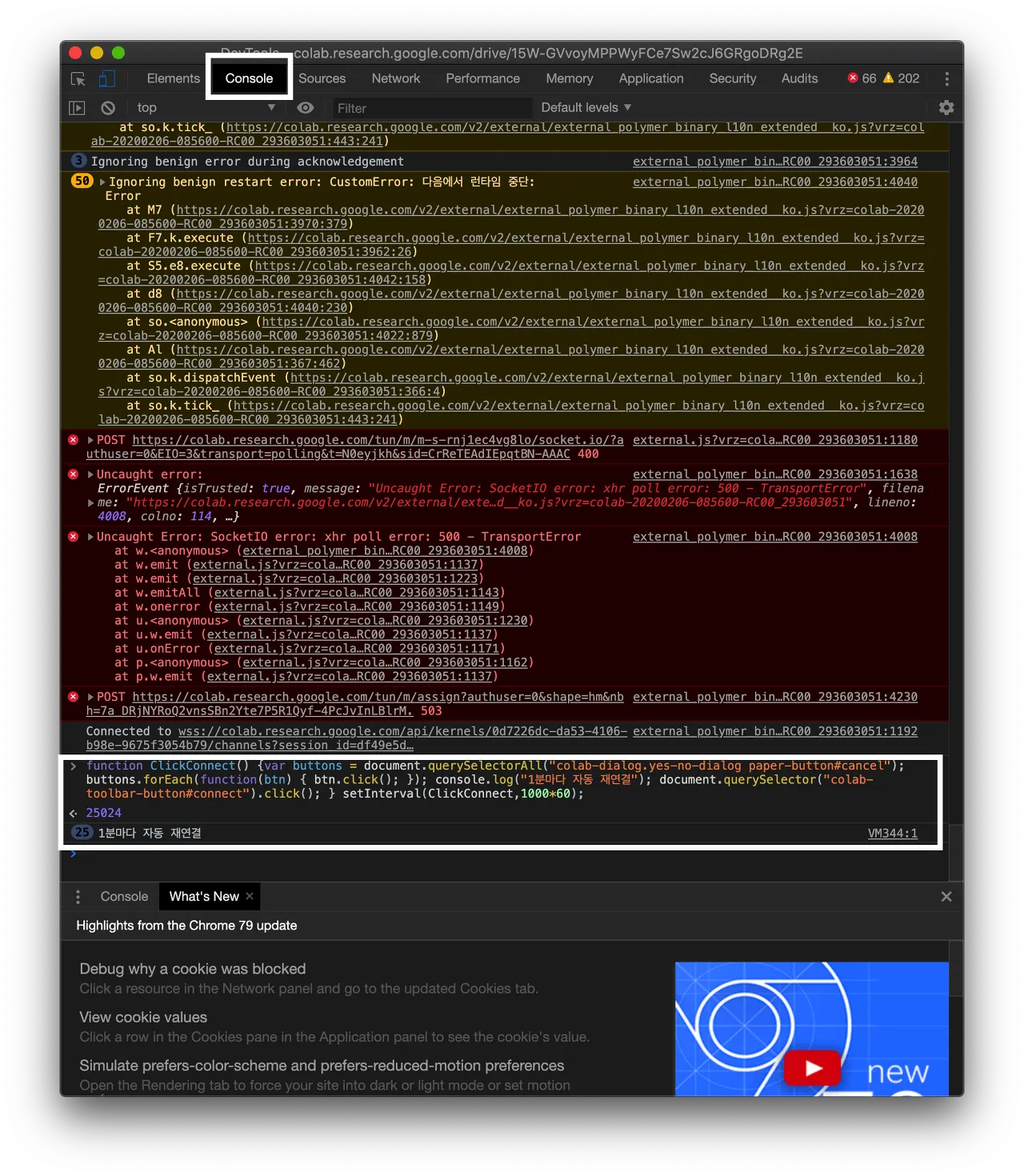Close the What's New tab
Viewport: 1024px width, 1176px height.
[250, 896]
